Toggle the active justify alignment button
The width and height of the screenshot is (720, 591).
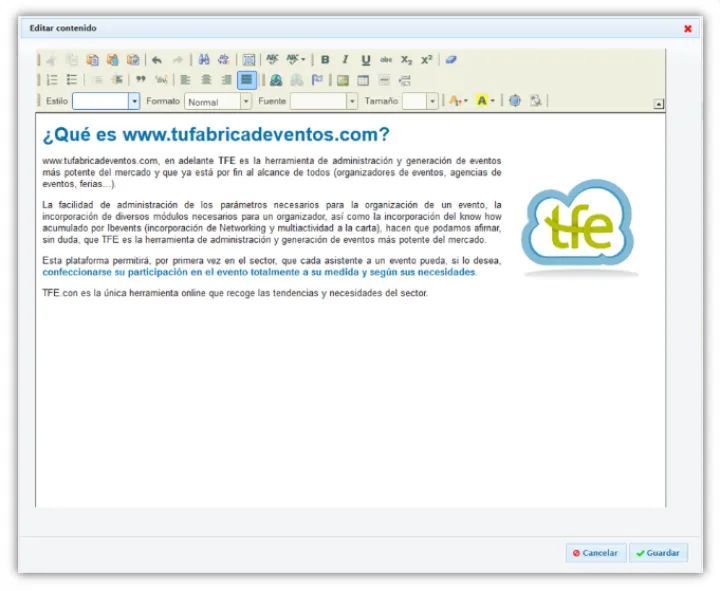247,80
